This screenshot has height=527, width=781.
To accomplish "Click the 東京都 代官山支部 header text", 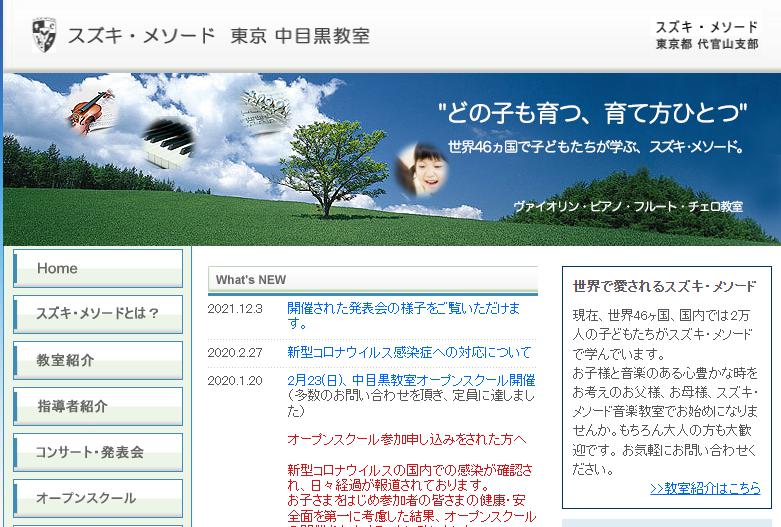I will click(706, 45).
